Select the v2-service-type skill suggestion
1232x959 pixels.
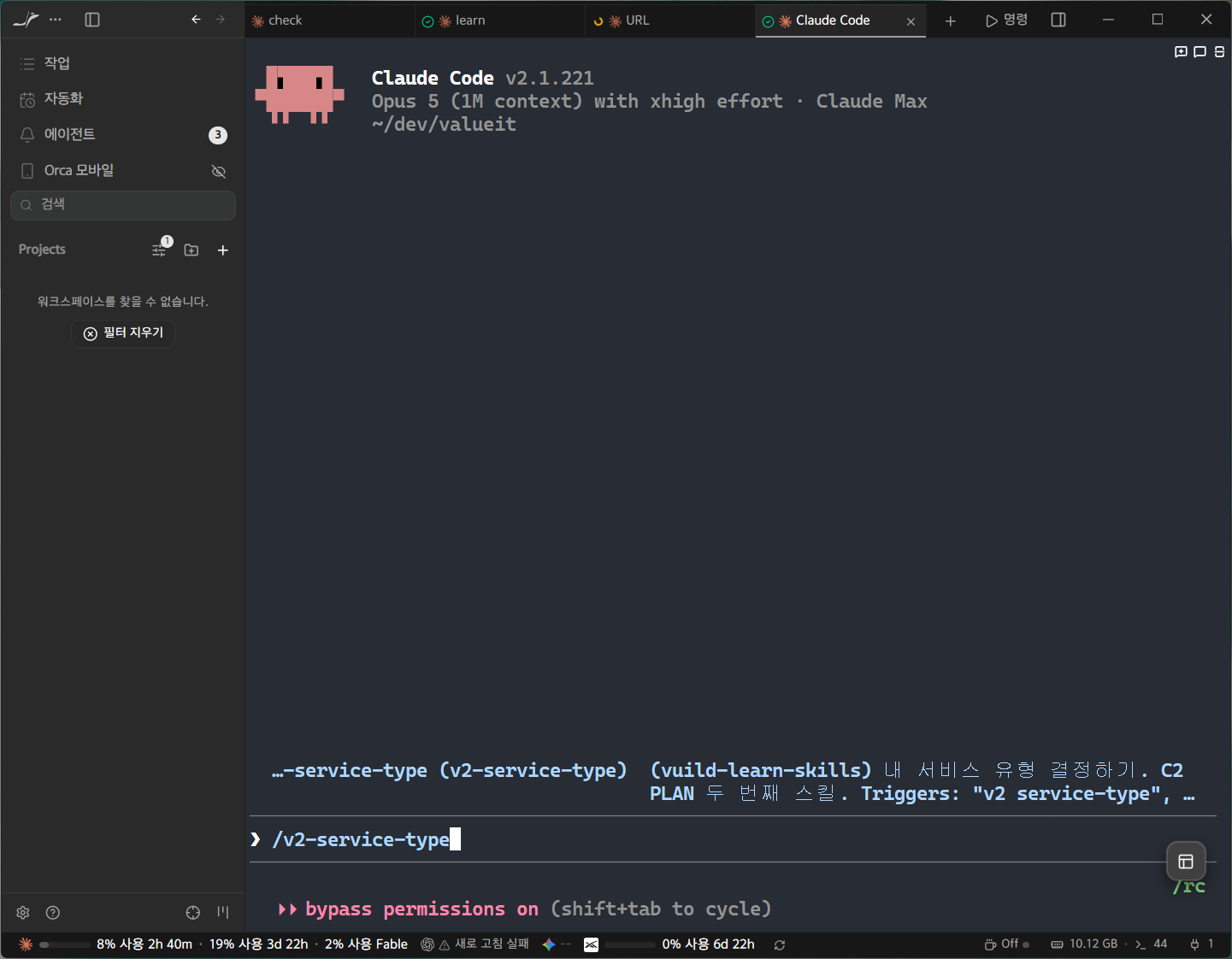[733, 782]
